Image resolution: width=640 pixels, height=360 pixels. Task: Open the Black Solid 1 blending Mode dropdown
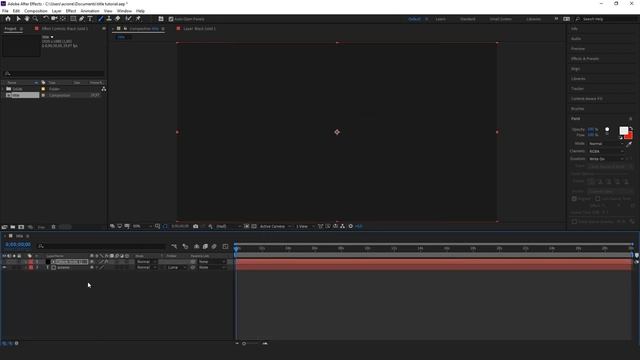point(146,262)
